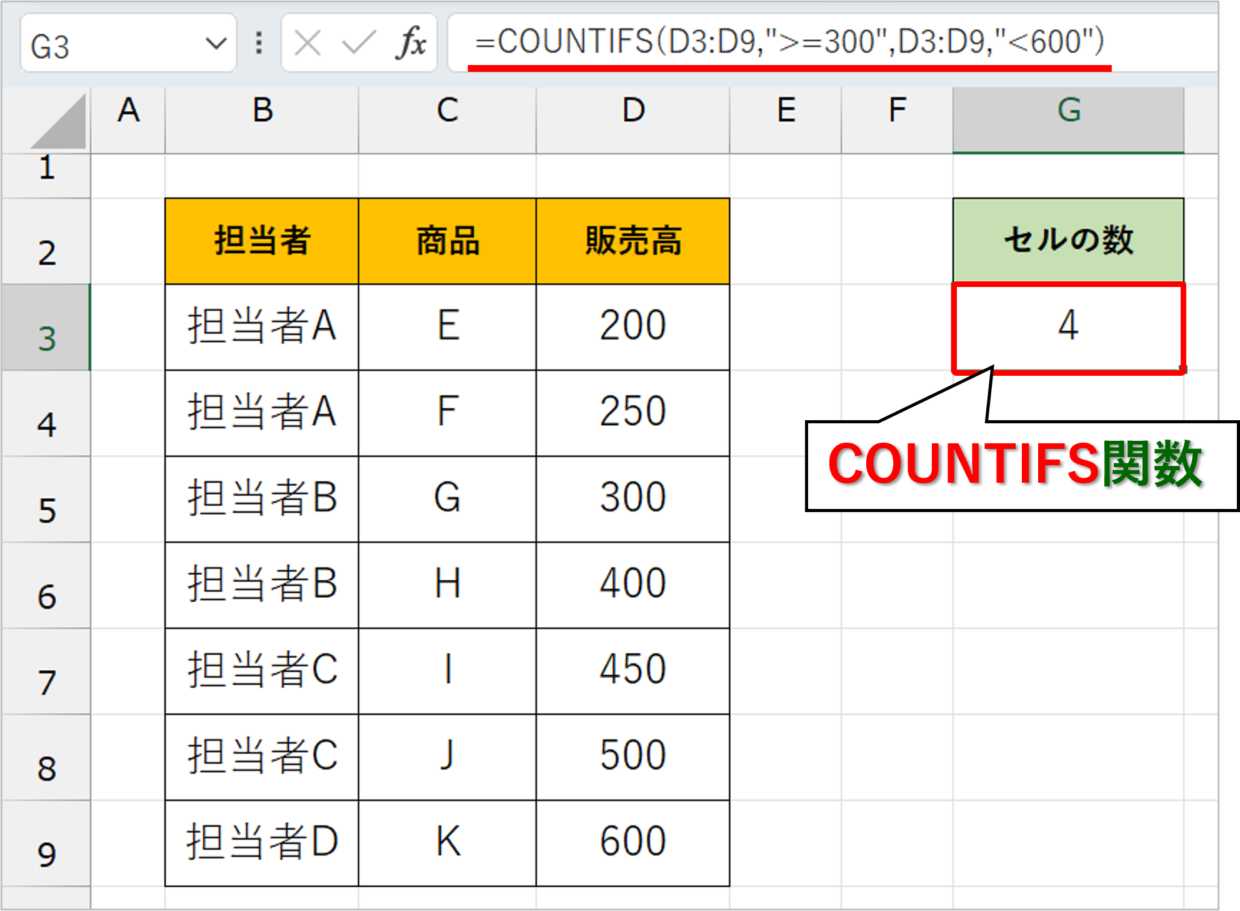Select all cells with the corner triangle
Viewport: 1240px width, 911px height.
(x=59, y=121)
